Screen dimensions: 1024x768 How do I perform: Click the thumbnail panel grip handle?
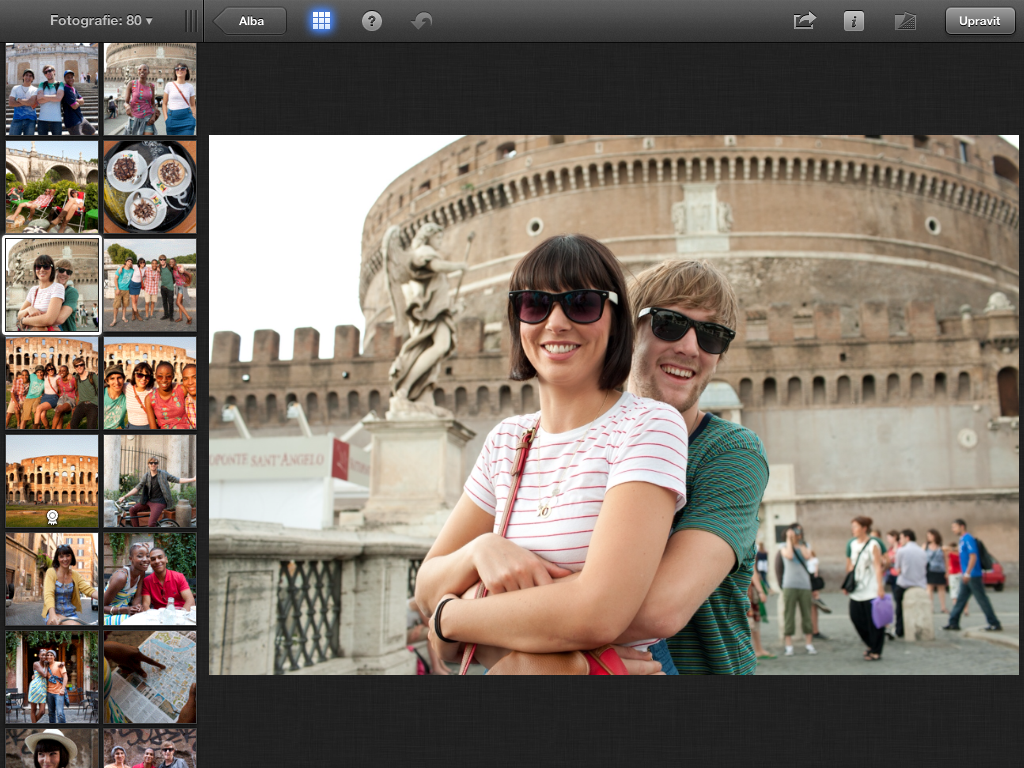[x=191, y=21]
